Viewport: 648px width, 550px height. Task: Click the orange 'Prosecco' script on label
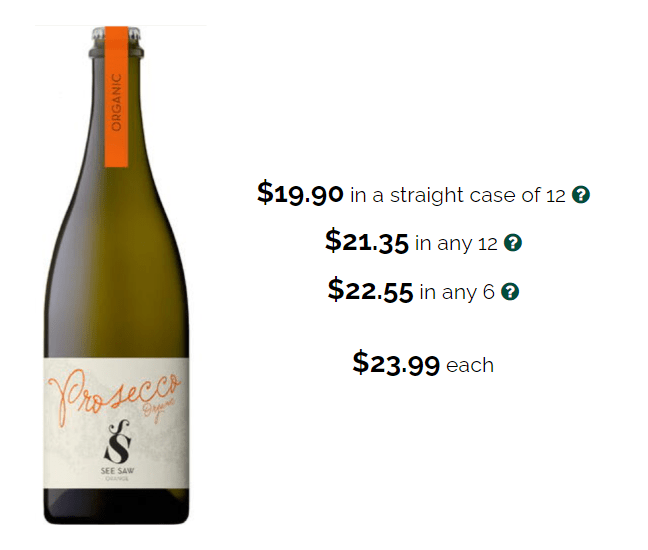click(x=112, y=396)
